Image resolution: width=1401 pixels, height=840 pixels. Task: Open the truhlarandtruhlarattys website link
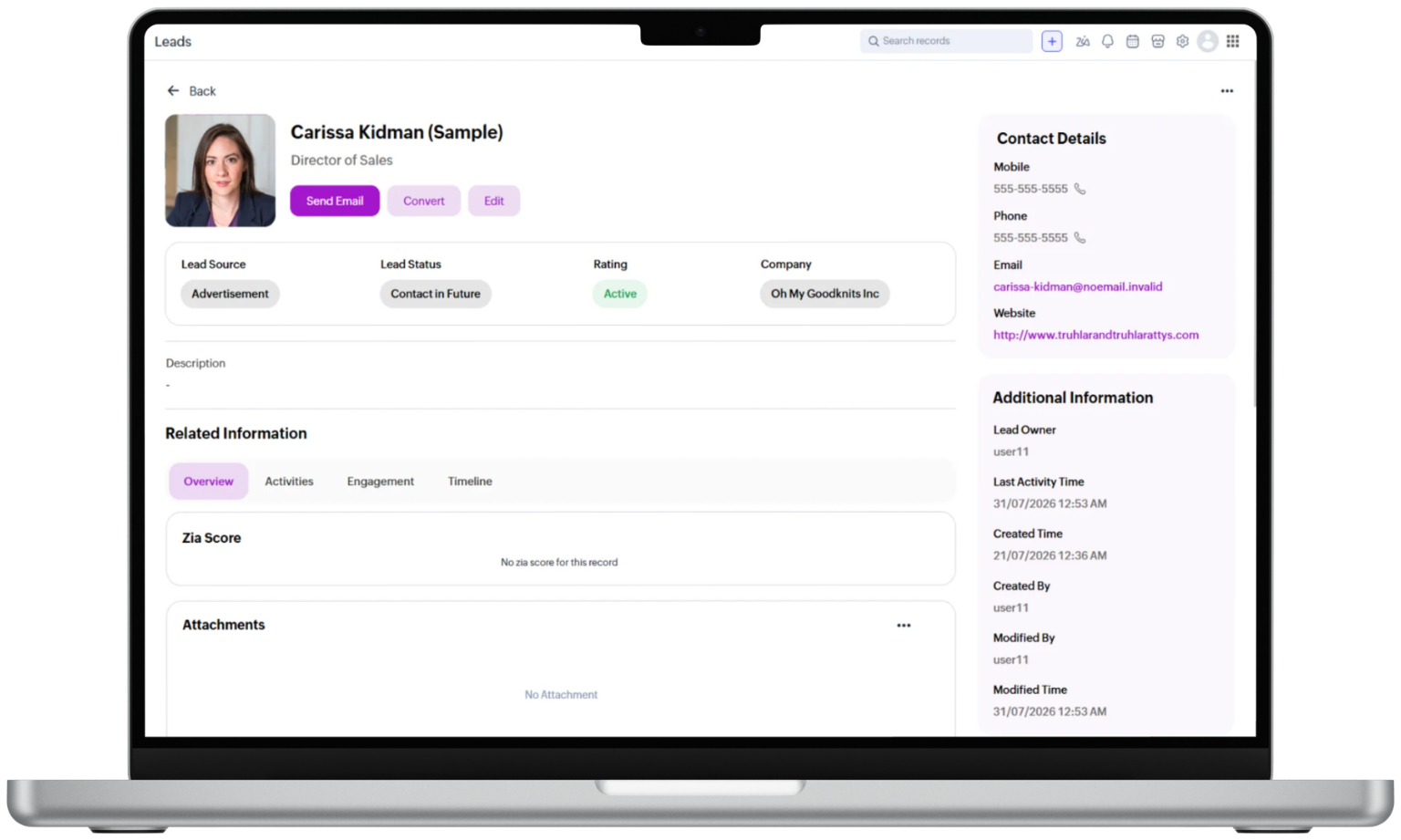(1095, 335)
